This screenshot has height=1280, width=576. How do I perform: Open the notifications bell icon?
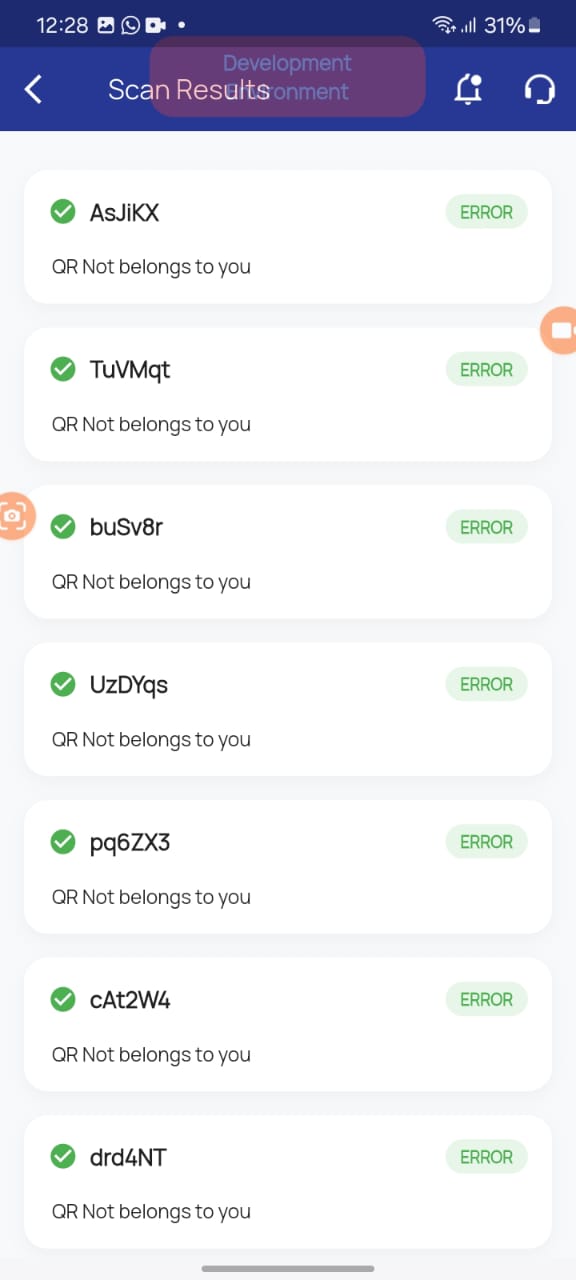(468, 89)
